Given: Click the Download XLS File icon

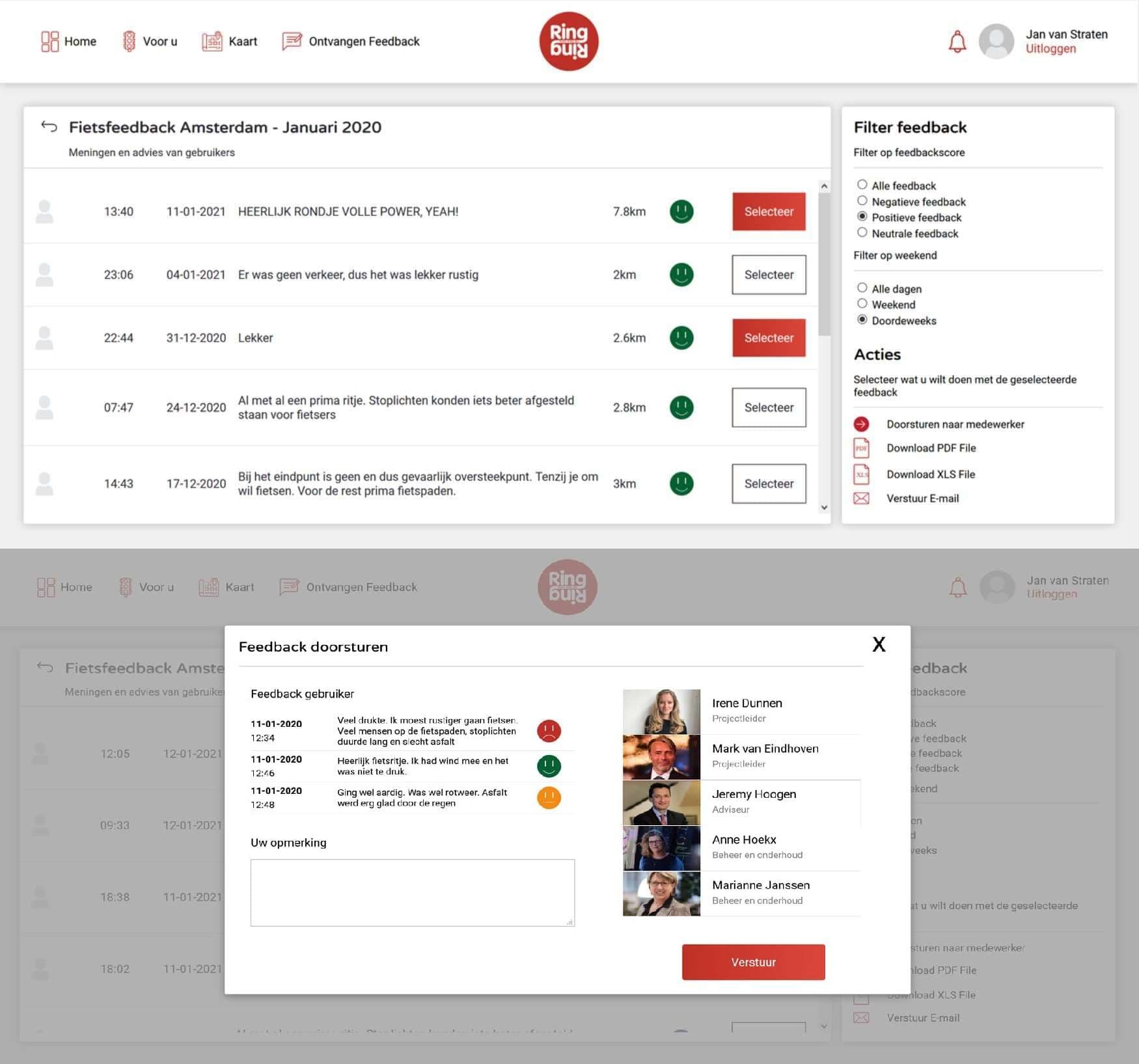Looking at the screenshot, I should (862, 474).
